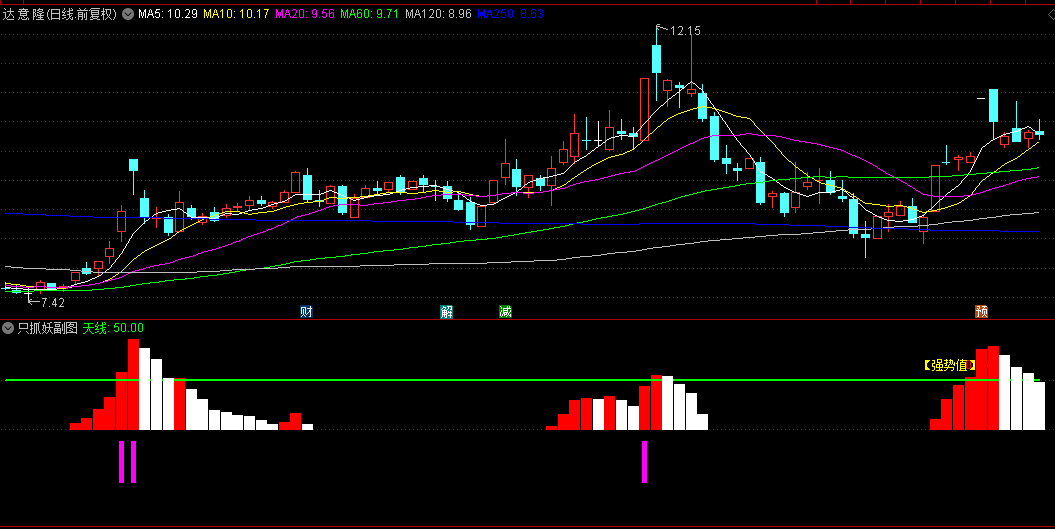Select the MA250: 8.63 label
The width and height of the screenshot is (1055, 529).
511,13
